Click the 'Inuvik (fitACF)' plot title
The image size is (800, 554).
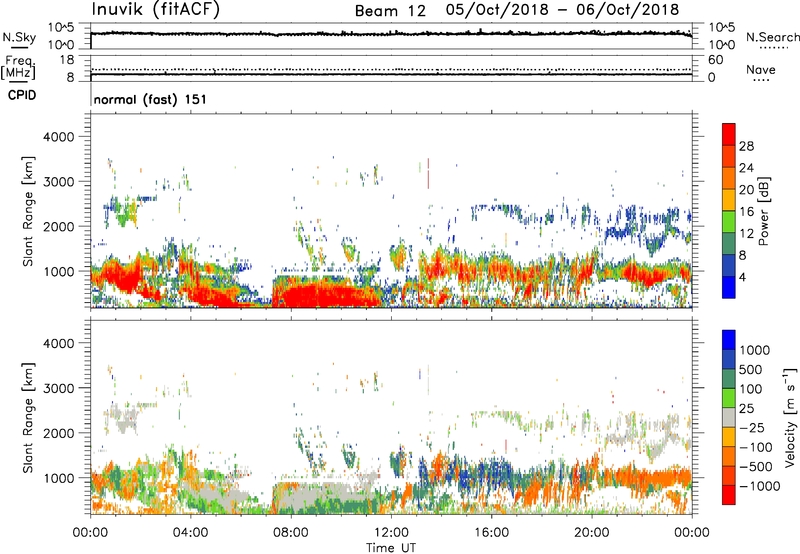click(156, 10)
